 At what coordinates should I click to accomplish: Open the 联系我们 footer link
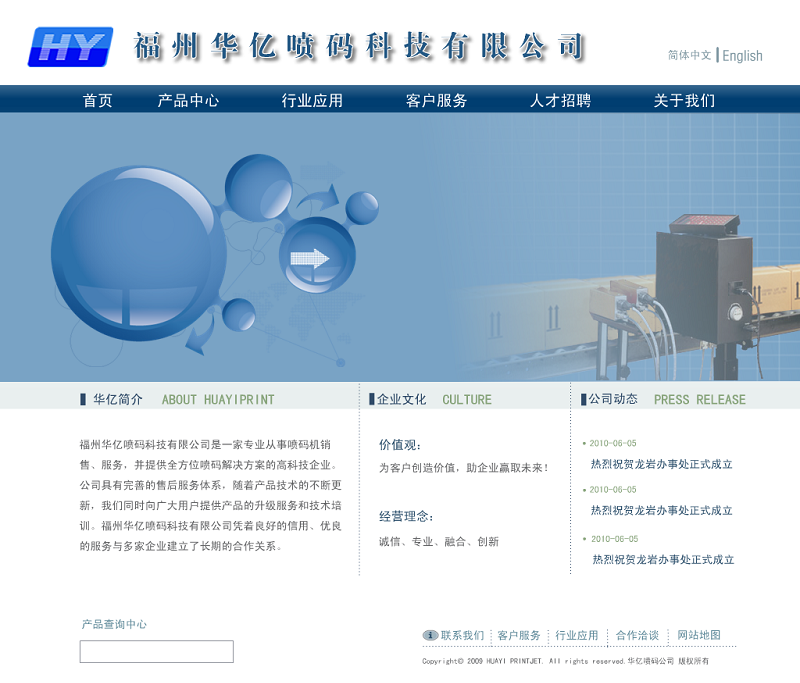tap(462, 635)
